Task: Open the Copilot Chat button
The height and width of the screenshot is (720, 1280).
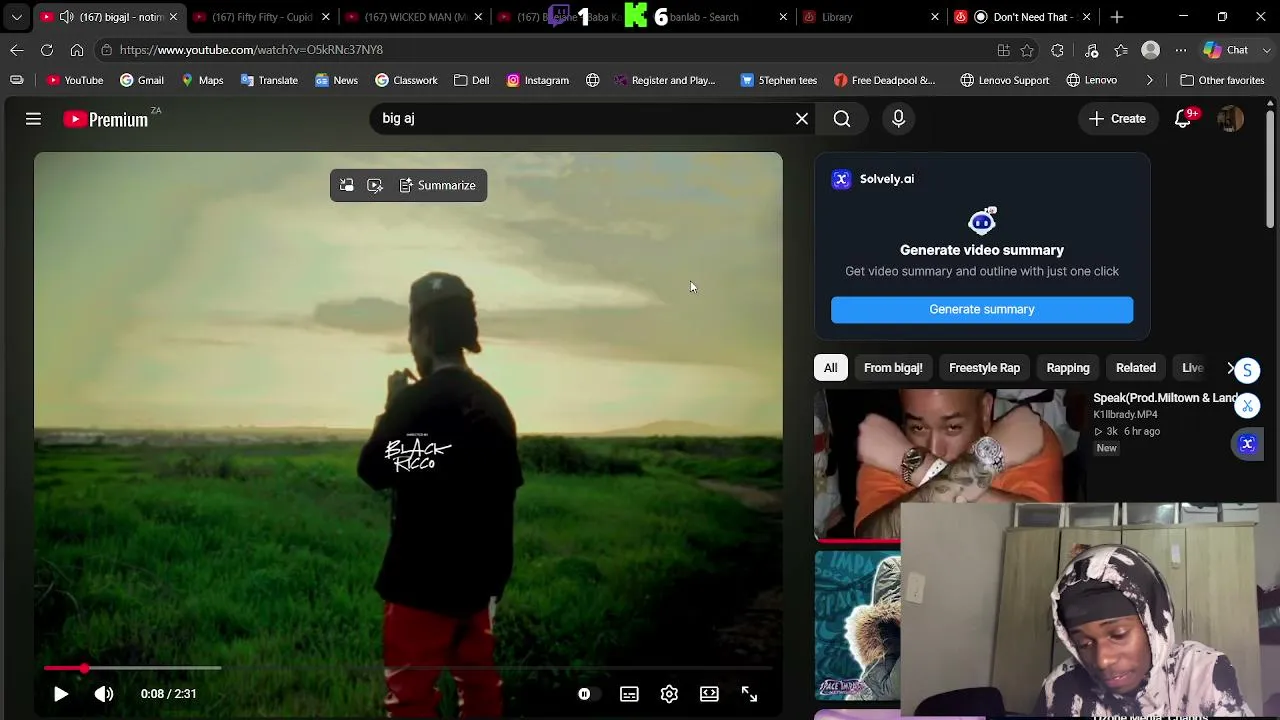Action: point(1227,50)
